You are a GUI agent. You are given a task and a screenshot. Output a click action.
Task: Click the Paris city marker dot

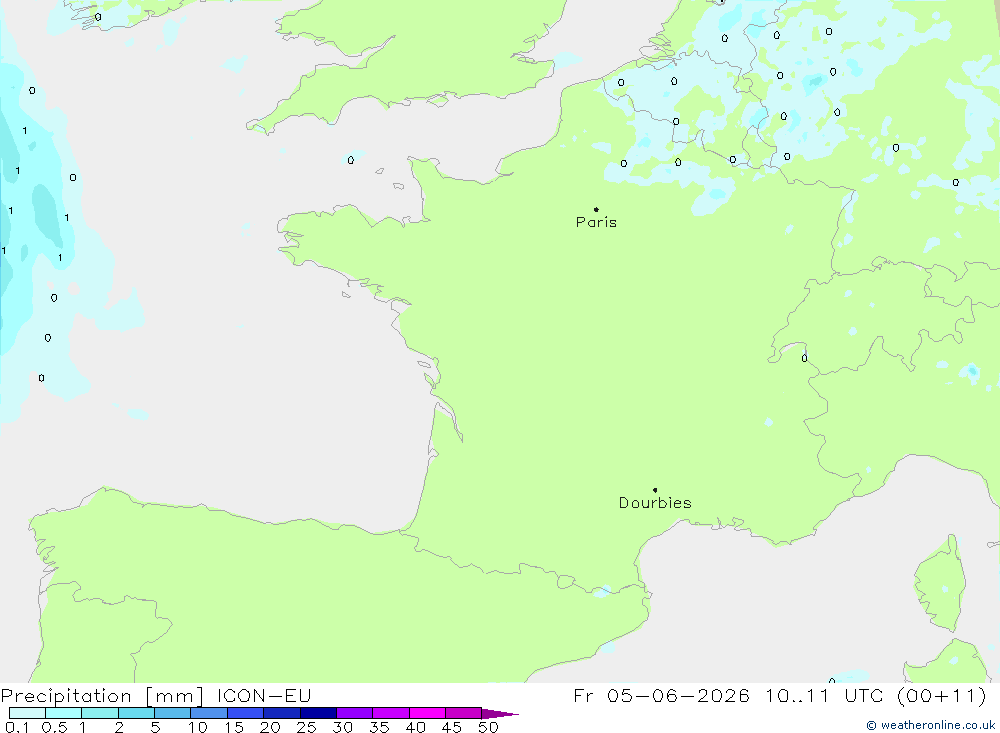click(596, 209)
